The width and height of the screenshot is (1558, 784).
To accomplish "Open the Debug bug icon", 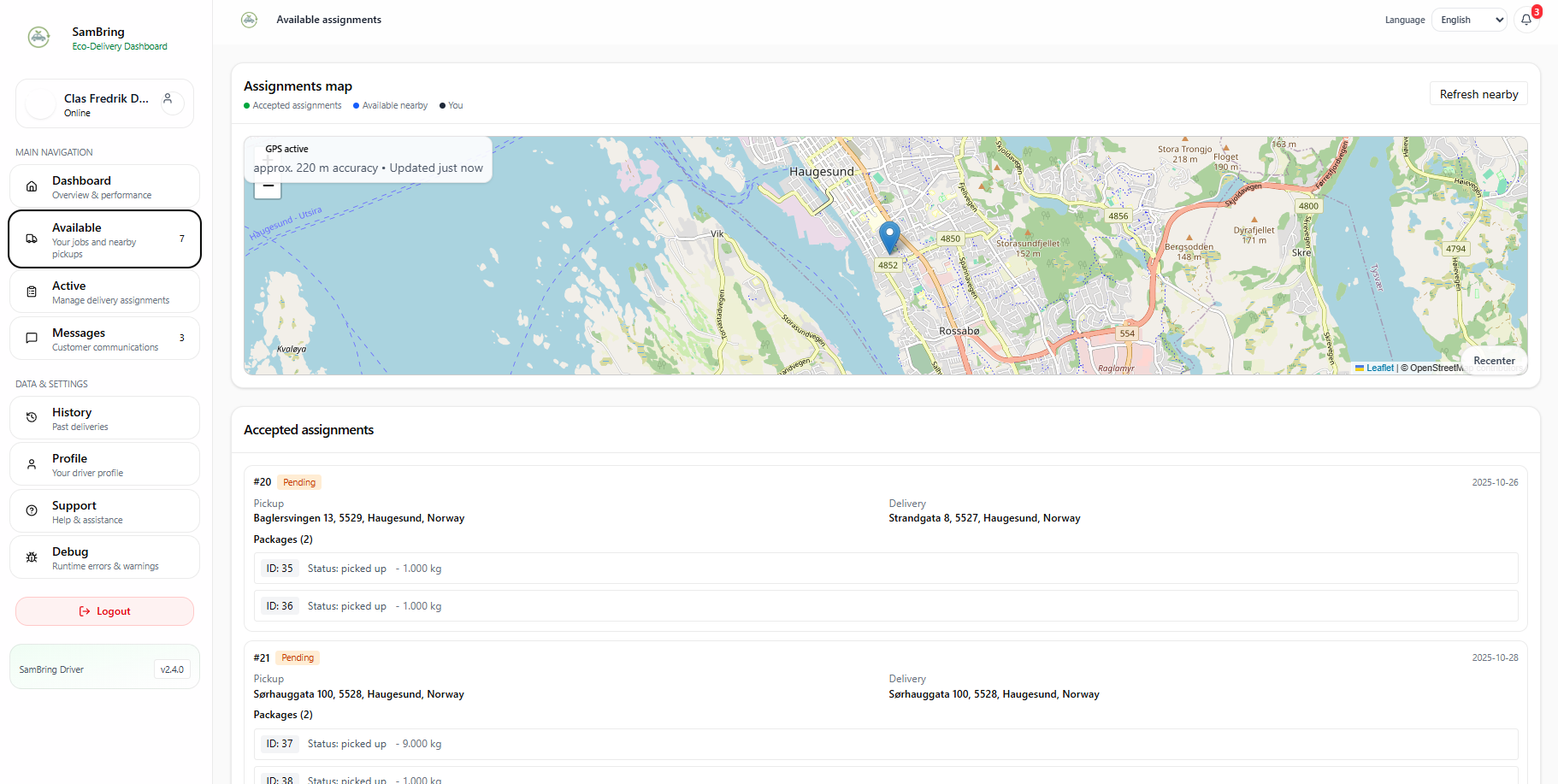I will point(32,557).
